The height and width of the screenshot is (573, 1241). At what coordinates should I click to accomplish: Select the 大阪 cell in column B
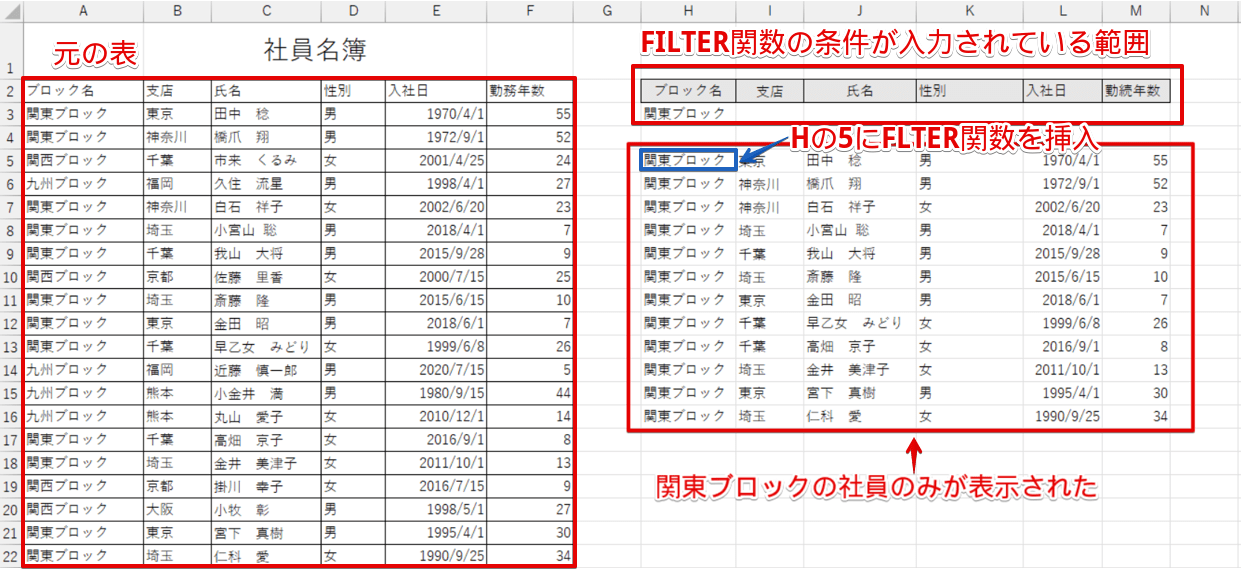[x=177, y=510]
